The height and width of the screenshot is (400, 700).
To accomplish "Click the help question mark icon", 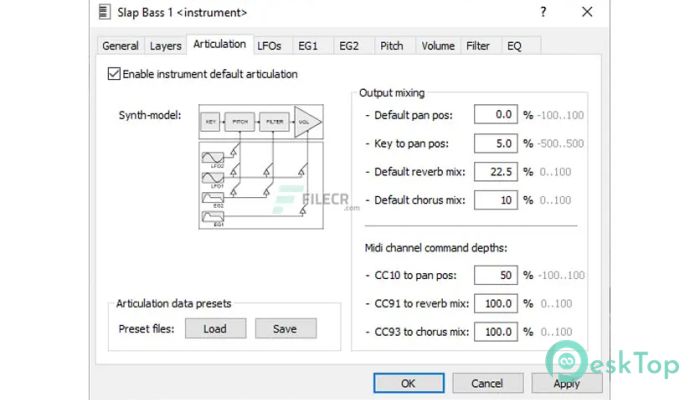I will pyautogui.click(x=543, y=12).
